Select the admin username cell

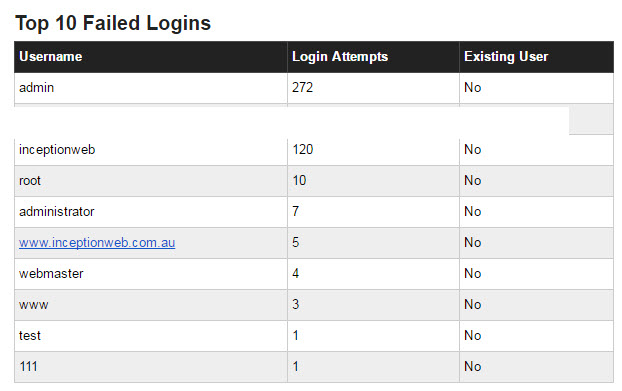tap(151, 88)
